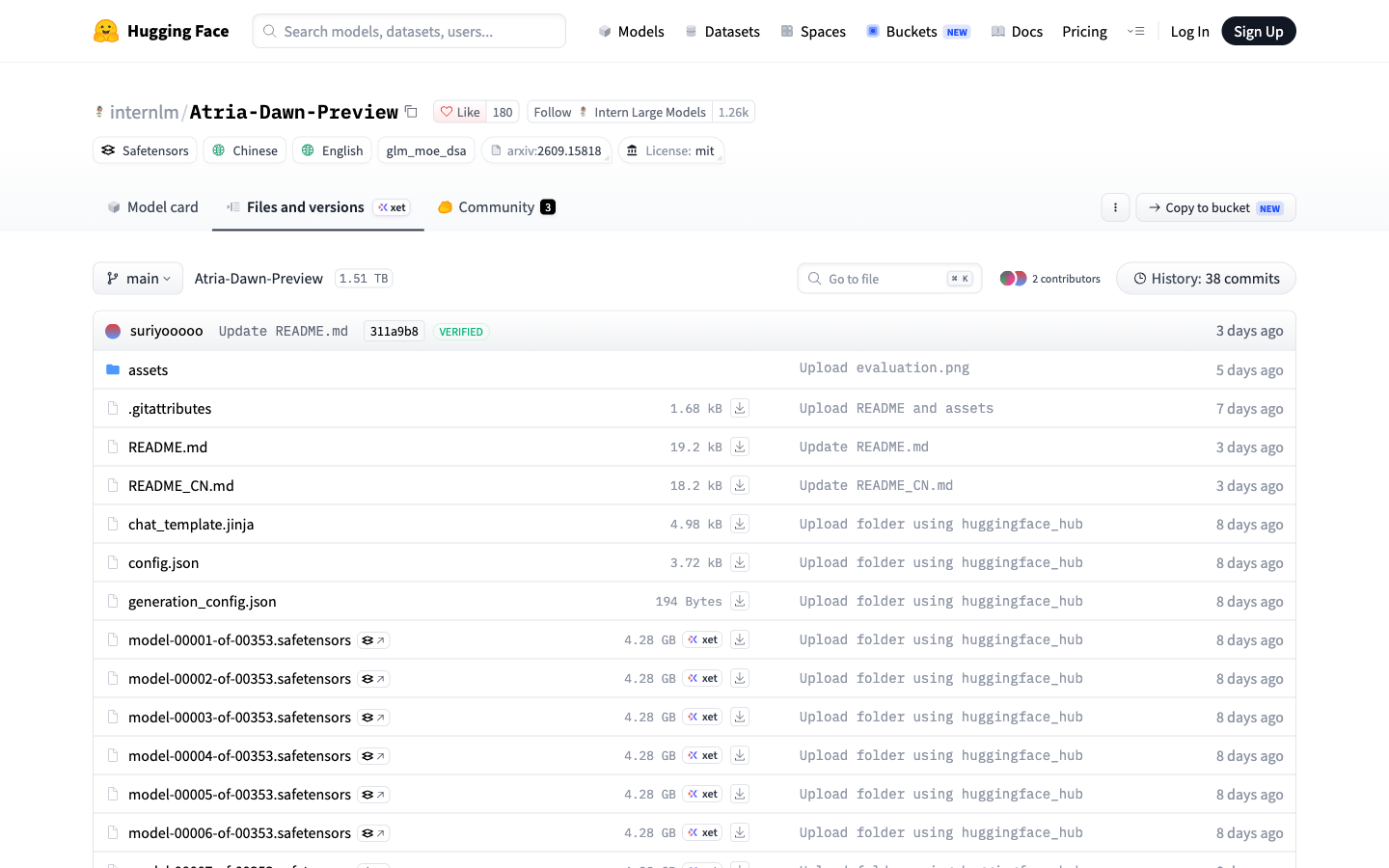Open the three-dot more options menu
Image resolution: width=1389 pixels, height=868 pixels.
click(x=1115, y=207)
